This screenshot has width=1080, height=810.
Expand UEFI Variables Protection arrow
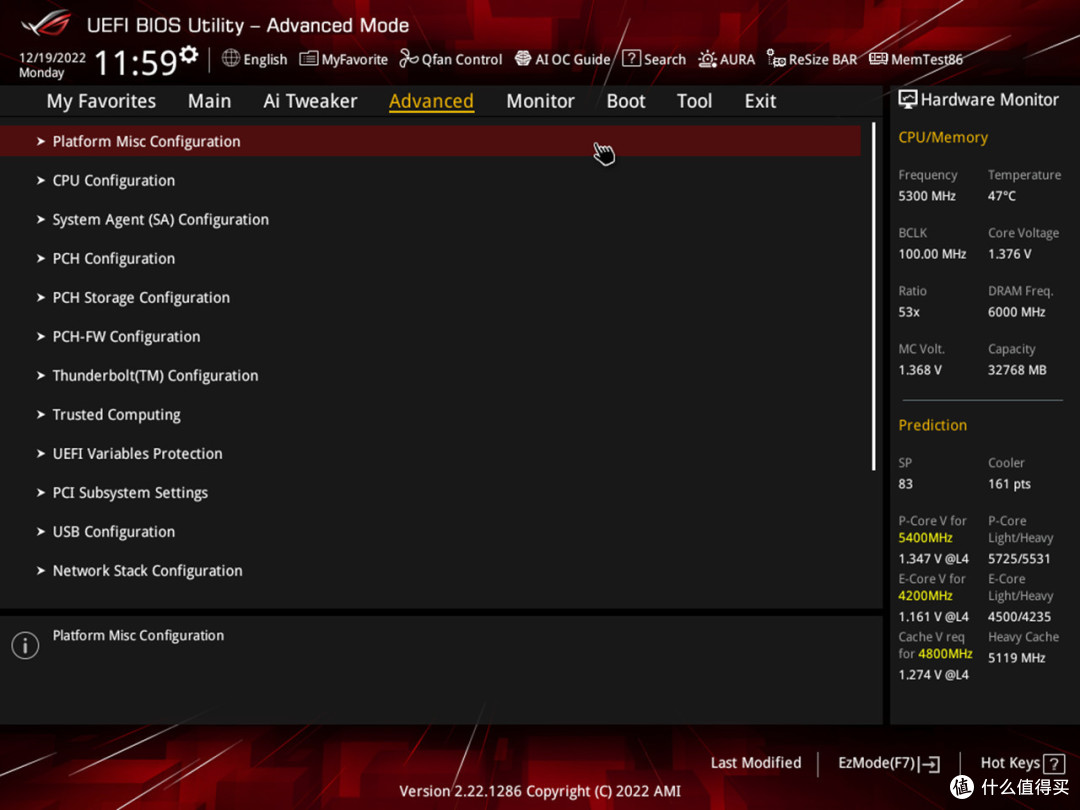[41, 454]
